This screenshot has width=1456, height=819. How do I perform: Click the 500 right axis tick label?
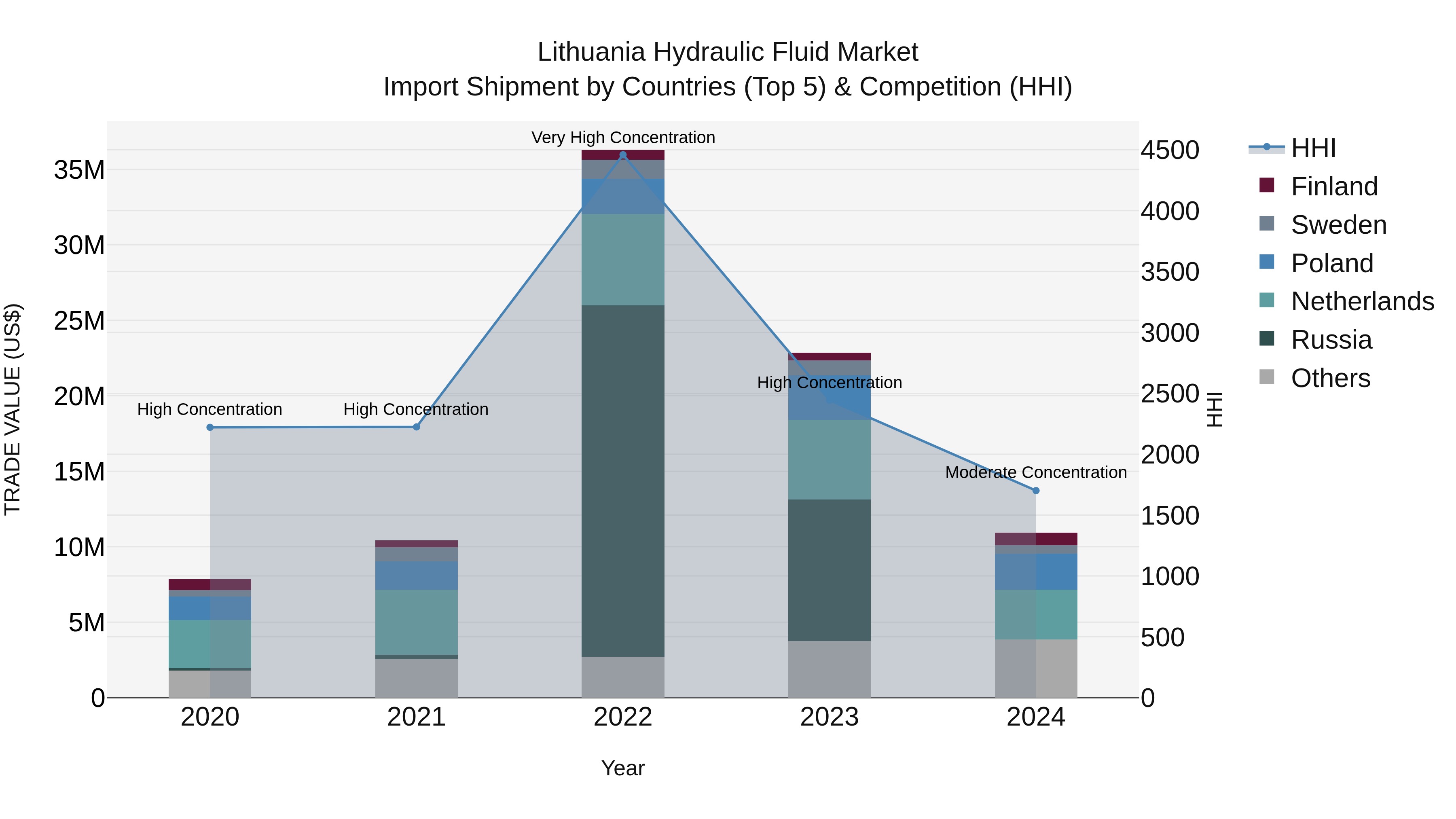click(x=1163, y=637)
